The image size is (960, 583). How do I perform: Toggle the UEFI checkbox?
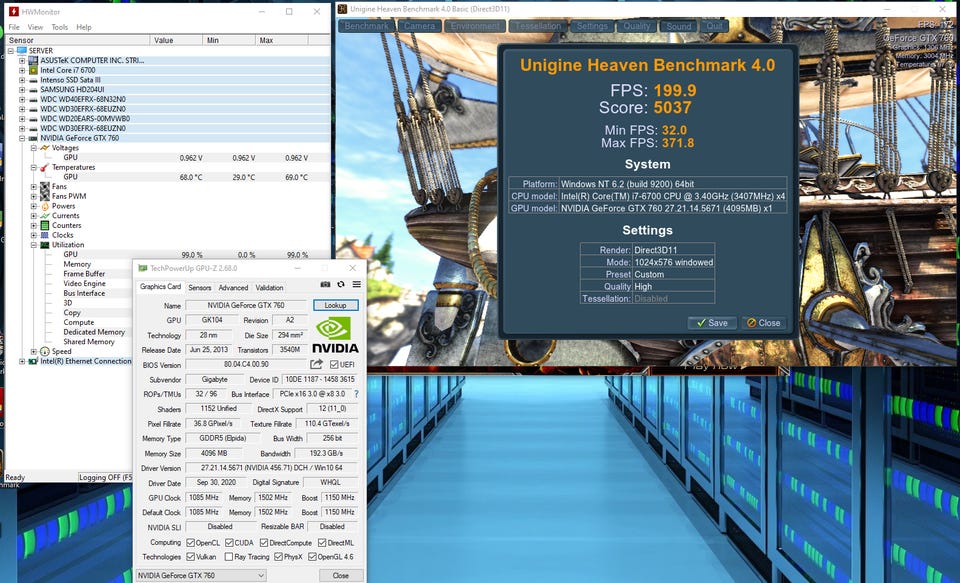pyautogui.click(x=334, y=365)
